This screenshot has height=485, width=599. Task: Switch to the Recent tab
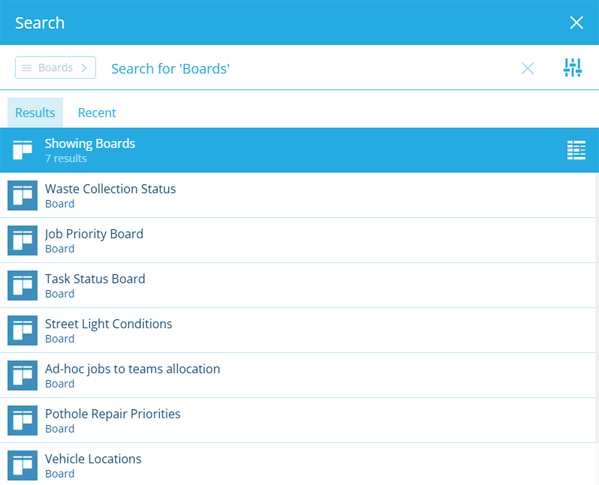pyautogui.click(x=97, y=113)
